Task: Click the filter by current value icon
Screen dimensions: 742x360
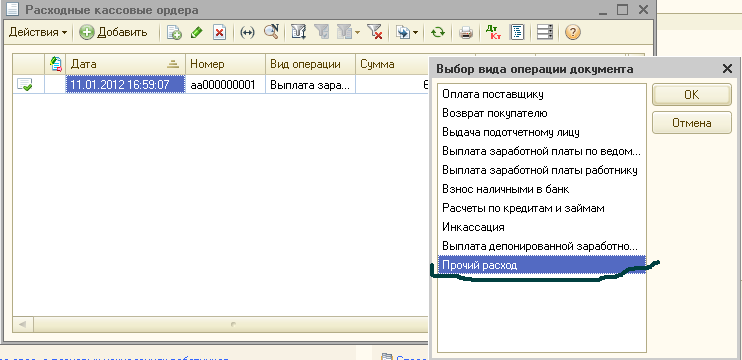Action: [322, 33]
